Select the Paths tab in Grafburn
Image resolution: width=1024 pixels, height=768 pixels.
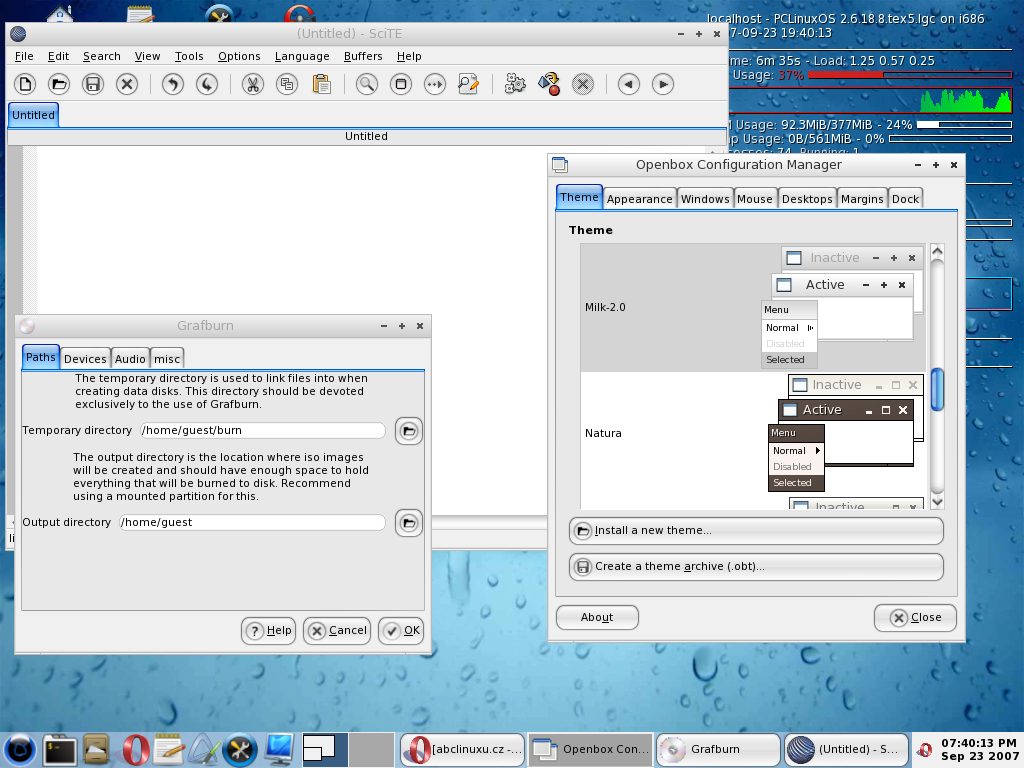[x=40, y=357]
